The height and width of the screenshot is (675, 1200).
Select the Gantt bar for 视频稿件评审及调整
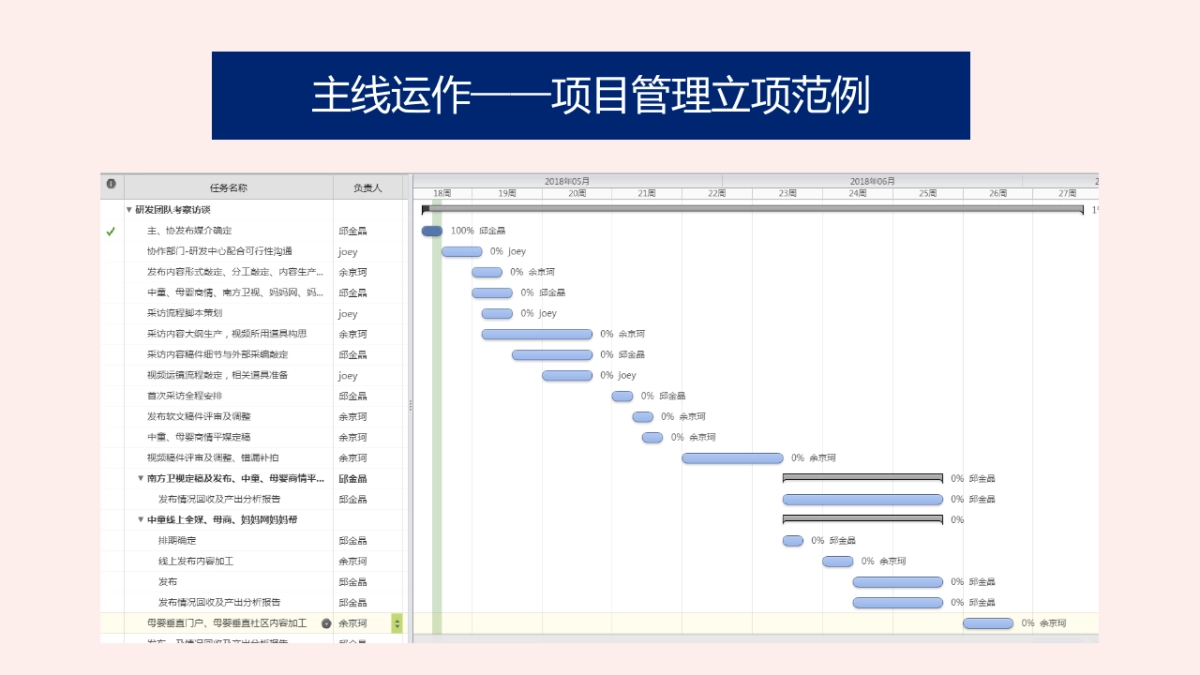click(732, 458)
